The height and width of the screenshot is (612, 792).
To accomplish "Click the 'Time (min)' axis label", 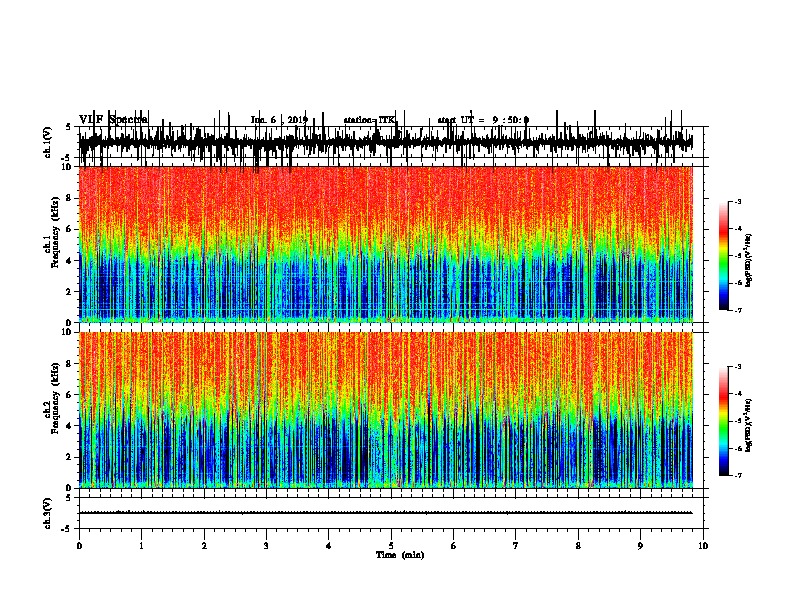I will coord(400,555).
